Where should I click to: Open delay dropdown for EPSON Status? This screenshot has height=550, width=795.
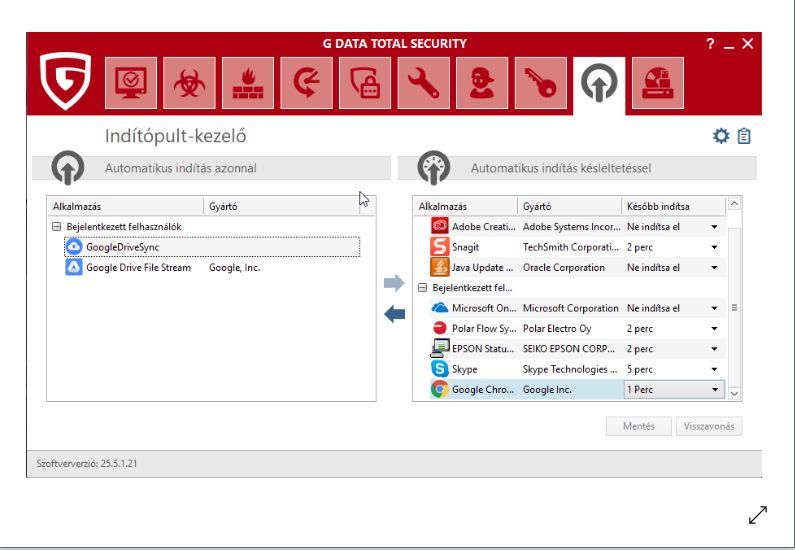point(714,349)
